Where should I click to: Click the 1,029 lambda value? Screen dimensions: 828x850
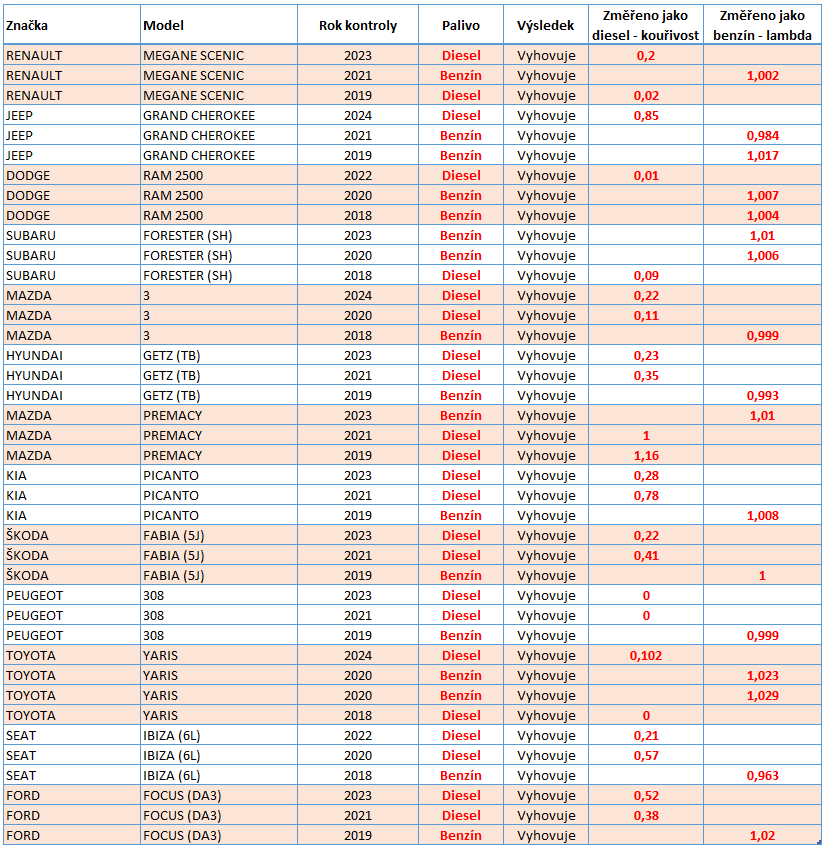pyautogui.click(x=762, y=696)
